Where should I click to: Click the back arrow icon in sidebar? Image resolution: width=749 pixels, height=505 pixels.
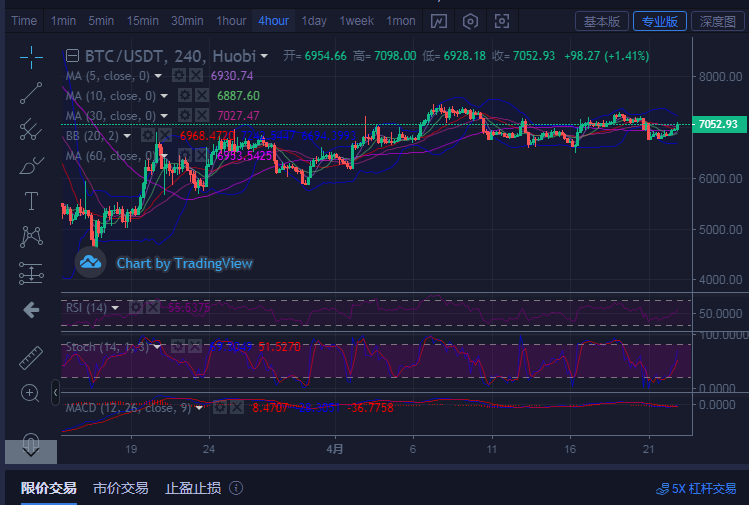tap(32, 310)
